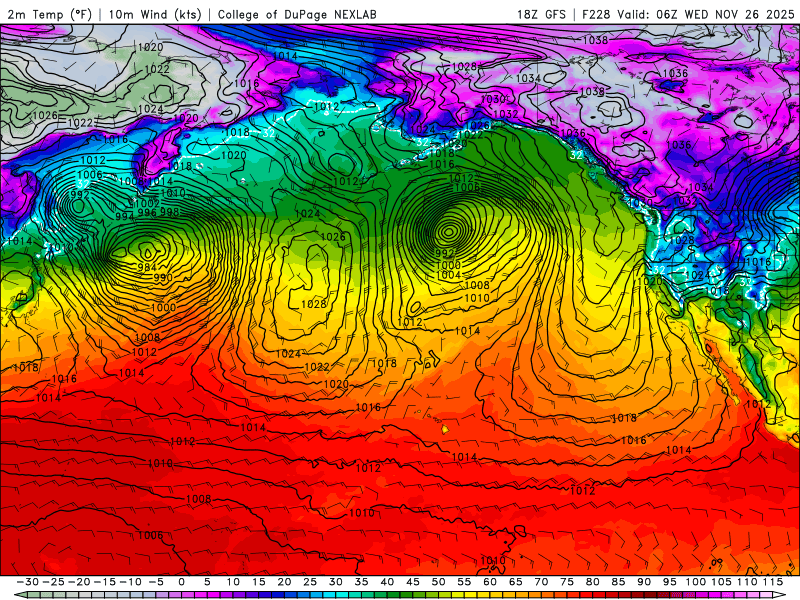
Task: Select the 110 value on temperature scale
Action: 746,582
